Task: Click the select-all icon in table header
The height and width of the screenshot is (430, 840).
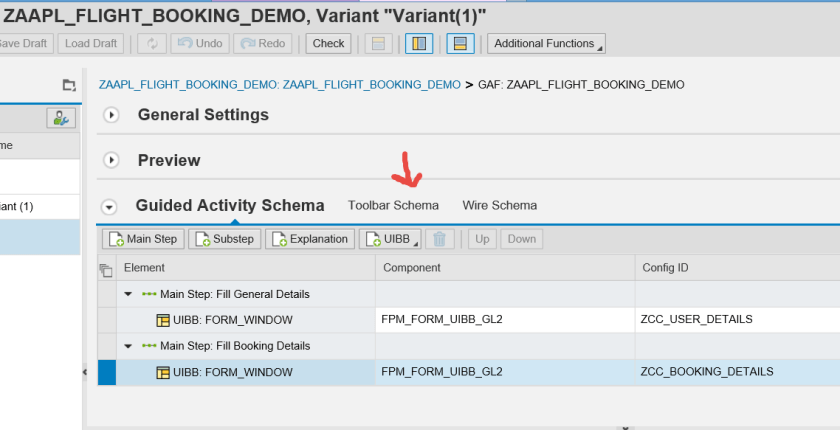Action: [x=106, y=268]
